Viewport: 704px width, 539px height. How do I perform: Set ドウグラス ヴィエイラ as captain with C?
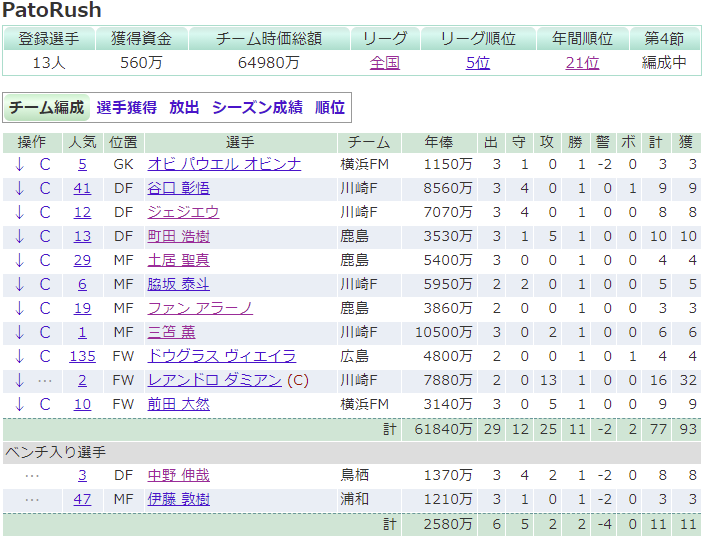pyautogui.click(x=45, y=357)
